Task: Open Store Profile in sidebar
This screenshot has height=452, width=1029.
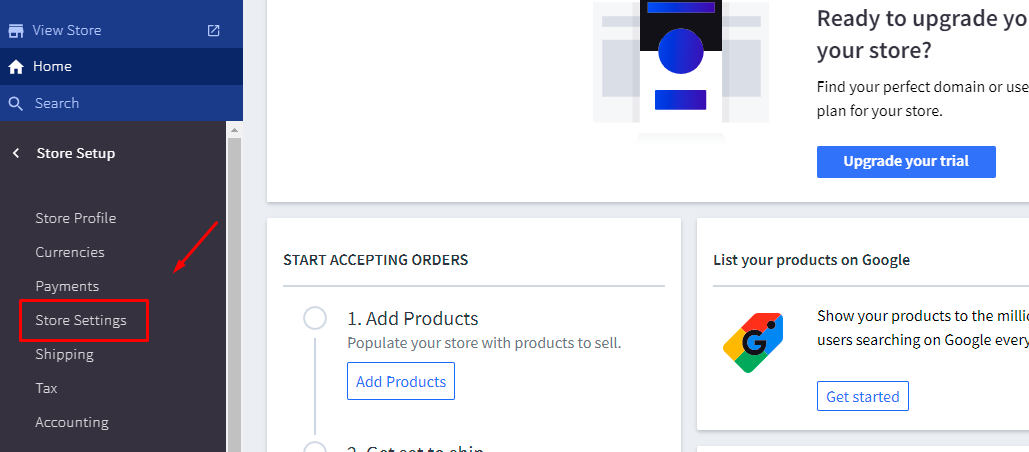Action: 75,218
